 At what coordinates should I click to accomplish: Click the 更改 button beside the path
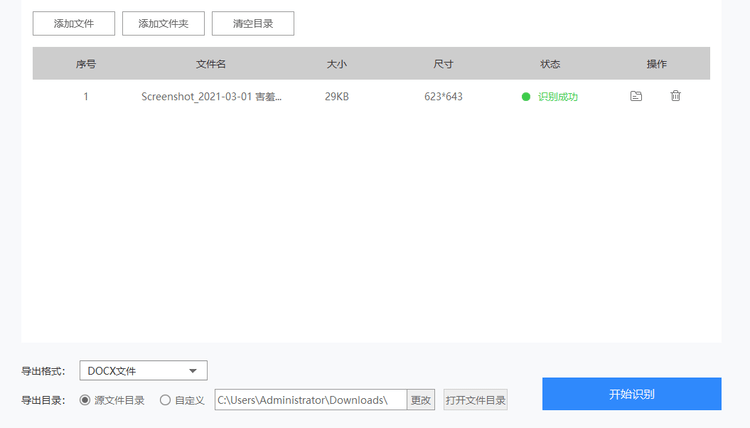click(x=421, y=400)
